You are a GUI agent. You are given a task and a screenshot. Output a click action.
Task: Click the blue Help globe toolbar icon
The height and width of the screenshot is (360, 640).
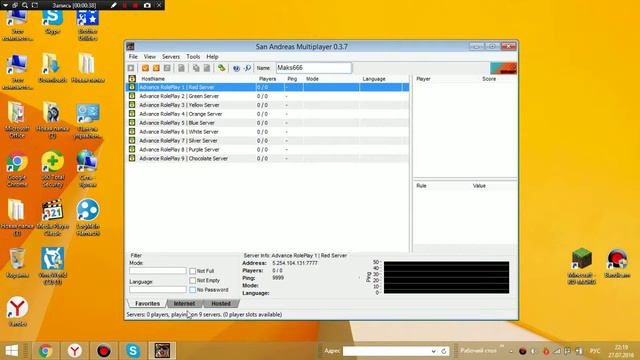coord(236,68)
